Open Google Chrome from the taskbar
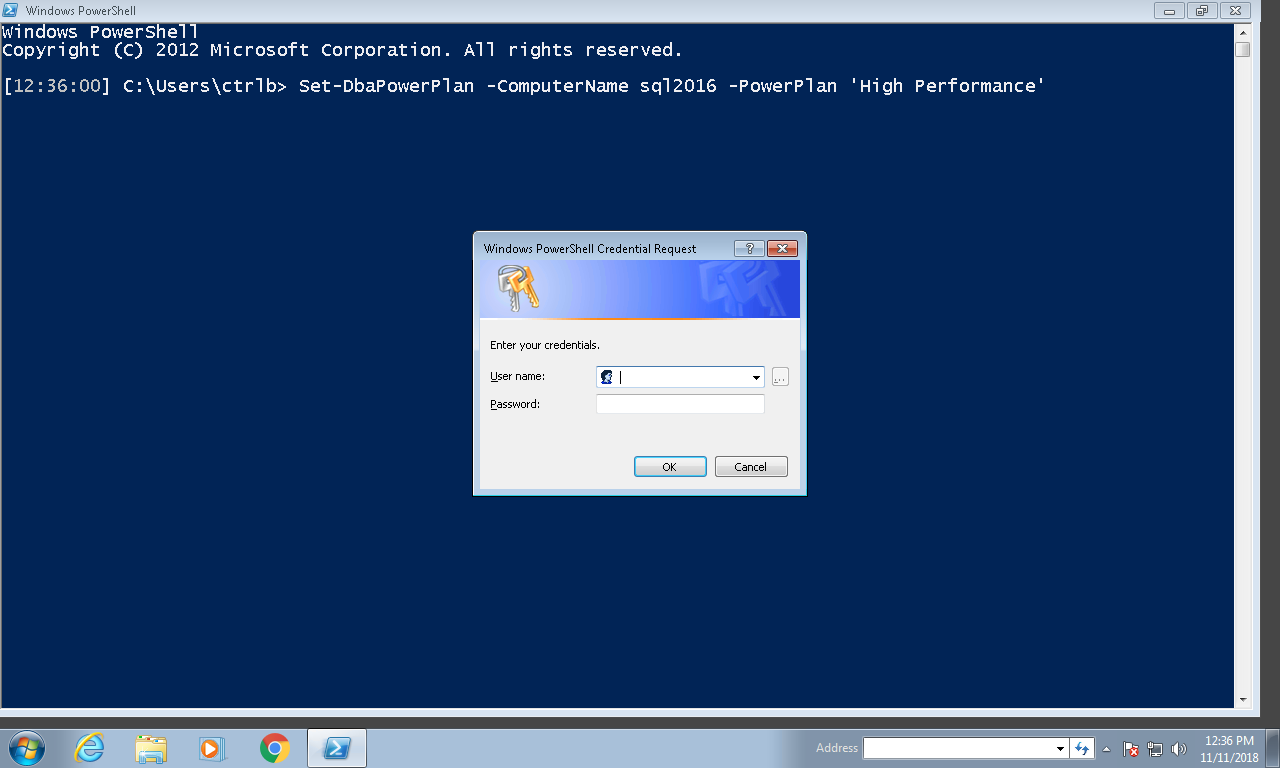The width and height of the screenshot is (1280, 768). 273,747
